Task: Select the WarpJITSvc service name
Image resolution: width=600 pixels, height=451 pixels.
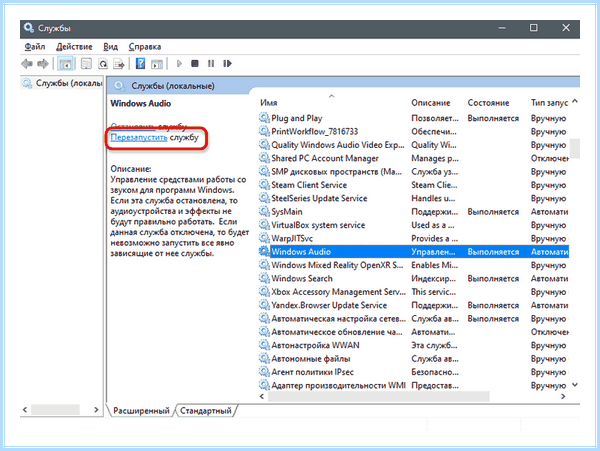Action: click(x=292, y=238)
